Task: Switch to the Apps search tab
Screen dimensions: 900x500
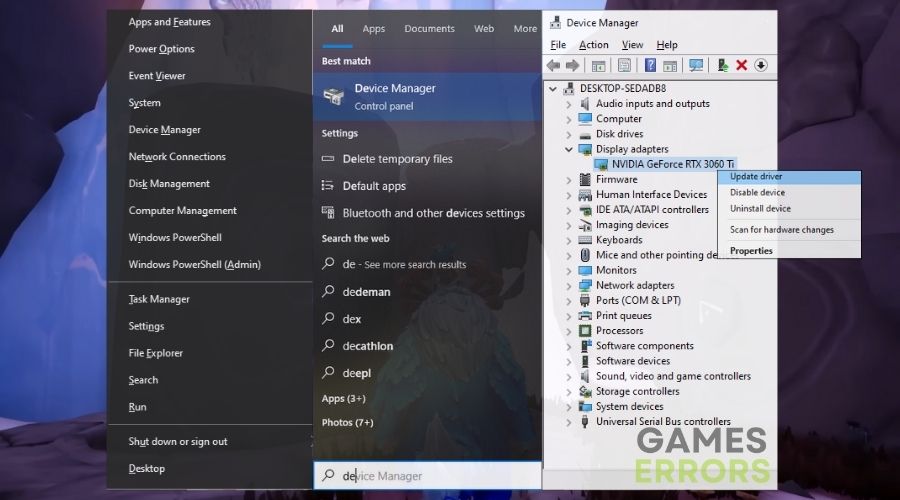Action: (374, 29)
